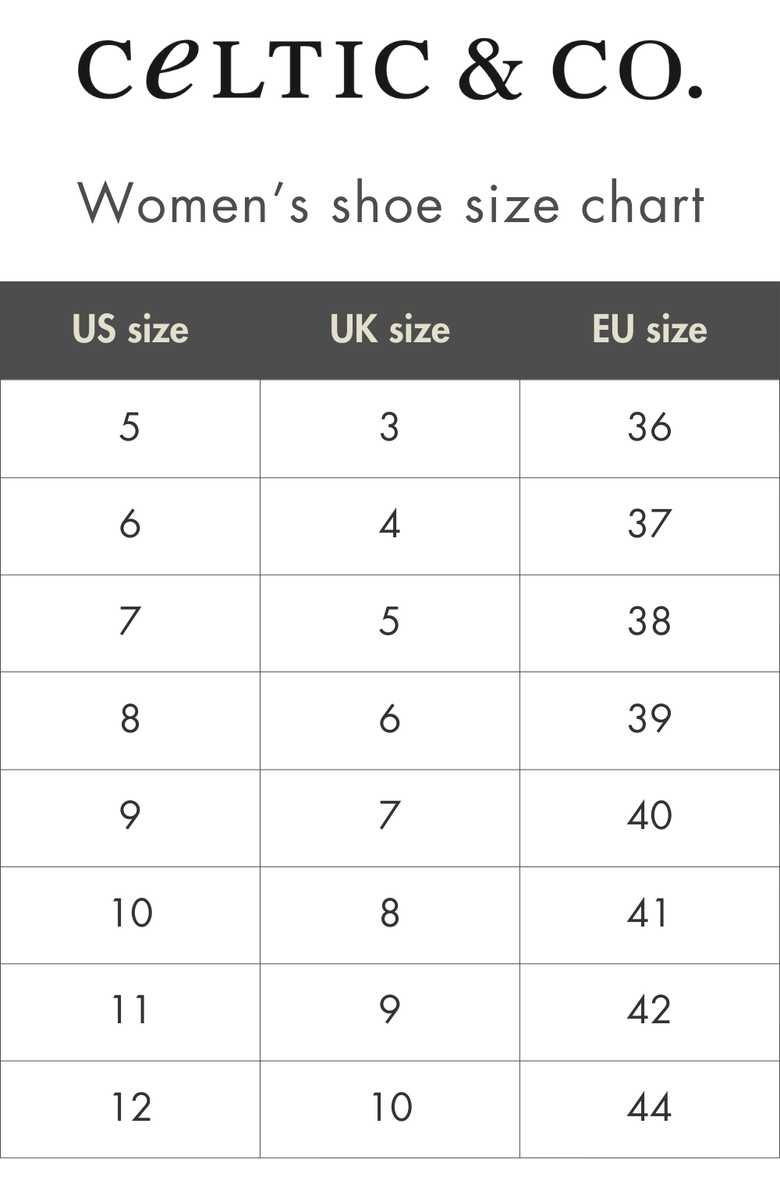The height and width of the screenshot is (1196, 780).
Task: Select the EU size column header
Action: pyautogui.click(x=649, y=330)
